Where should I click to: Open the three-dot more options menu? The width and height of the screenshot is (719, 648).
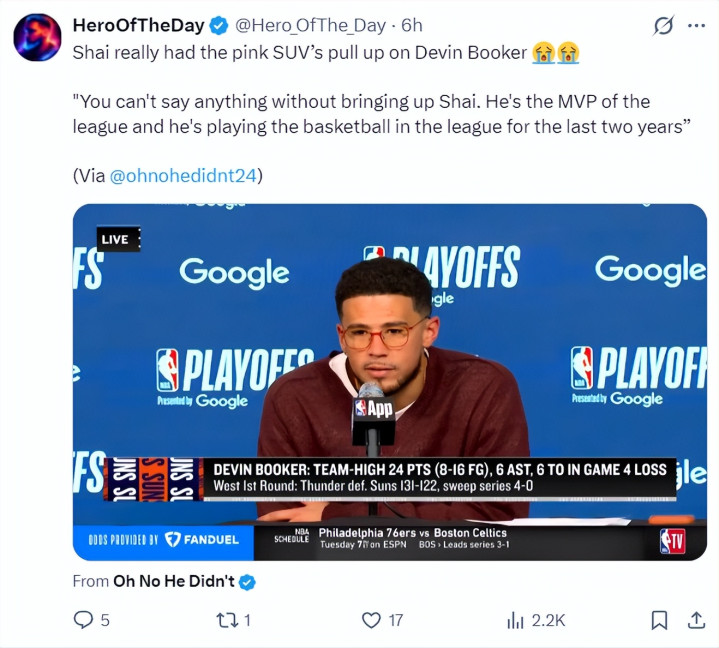click(x=696, y=26)
